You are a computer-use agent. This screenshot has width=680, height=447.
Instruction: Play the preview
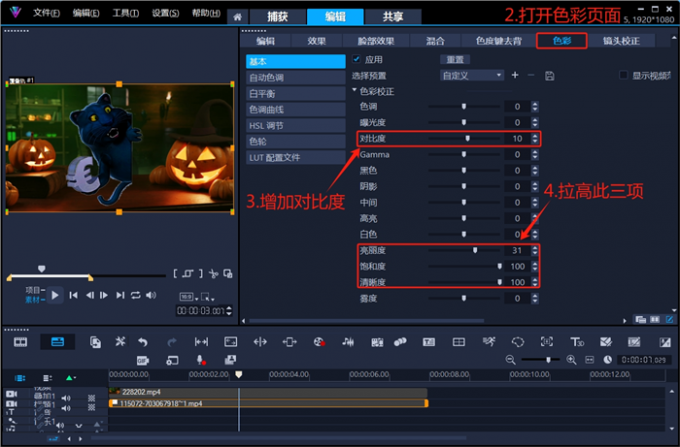pos(55,295)
